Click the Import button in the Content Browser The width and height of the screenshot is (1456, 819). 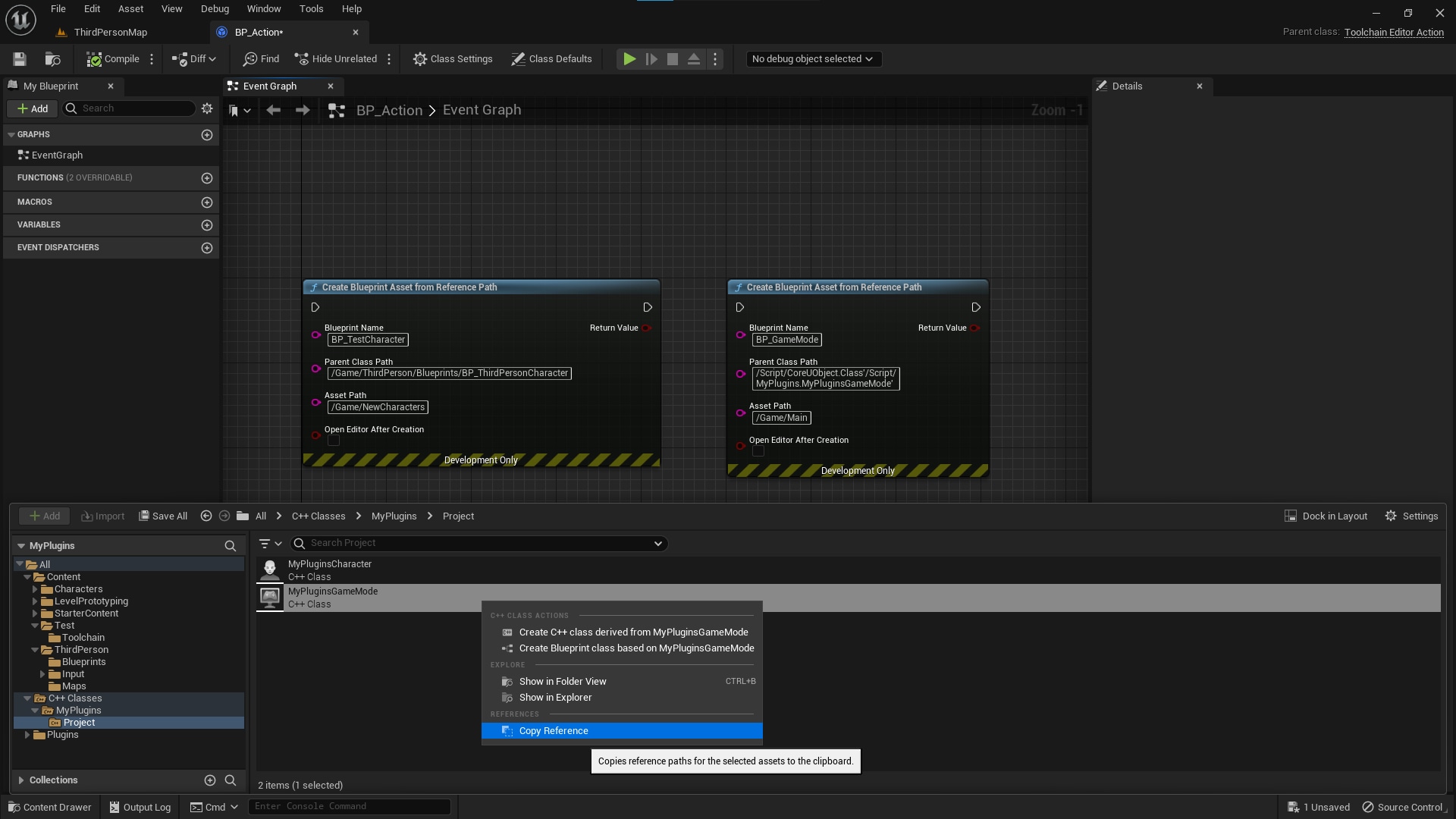tap(102, 516)
